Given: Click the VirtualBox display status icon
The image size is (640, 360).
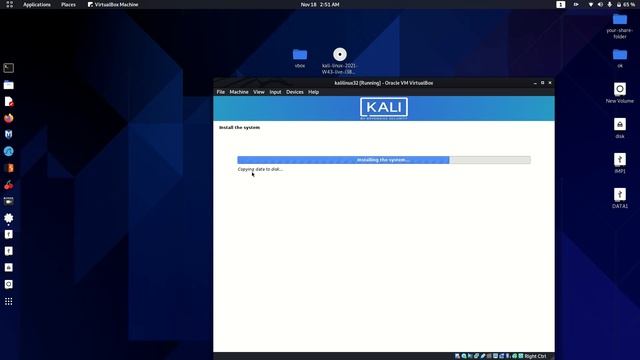Looking at the screenshot, I should pyautogui.click(x=495, y=356).
